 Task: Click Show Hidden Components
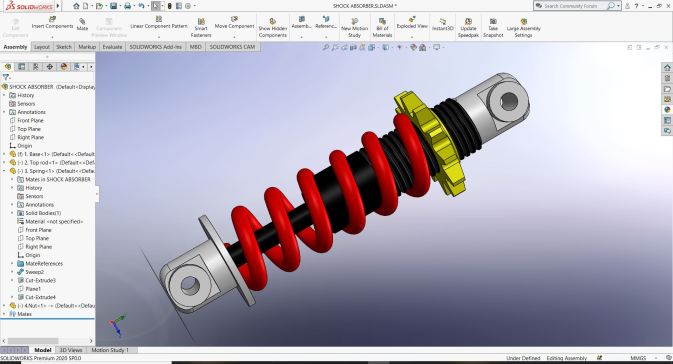273,28
